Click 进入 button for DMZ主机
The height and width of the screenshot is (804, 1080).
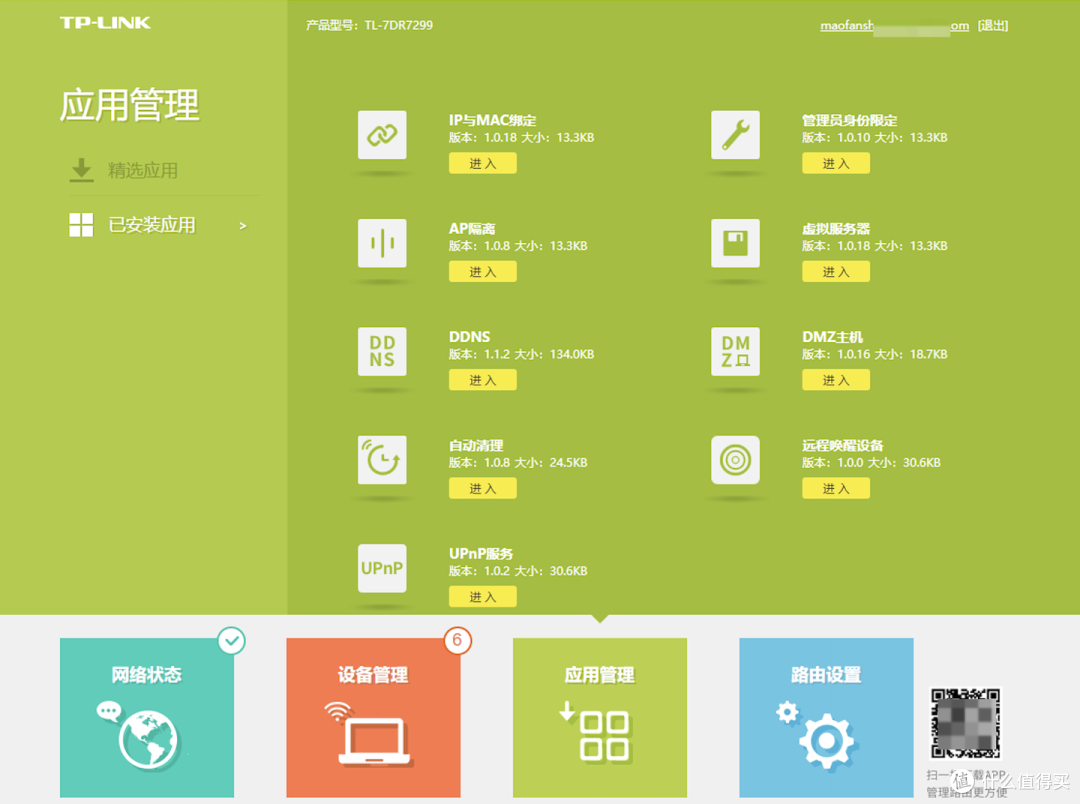[x=836, y=380]
